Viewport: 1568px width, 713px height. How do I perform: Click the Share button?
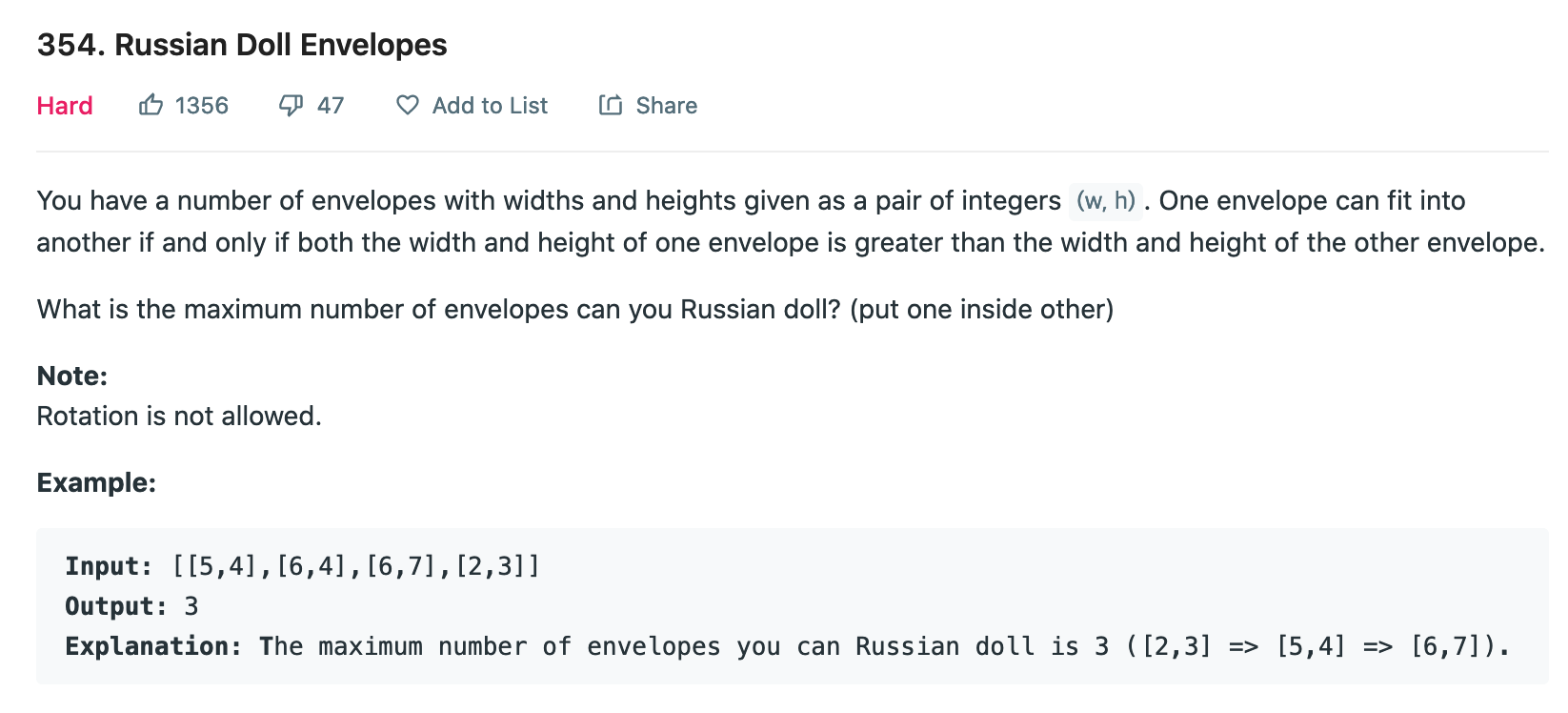click(x=648, y=105)
